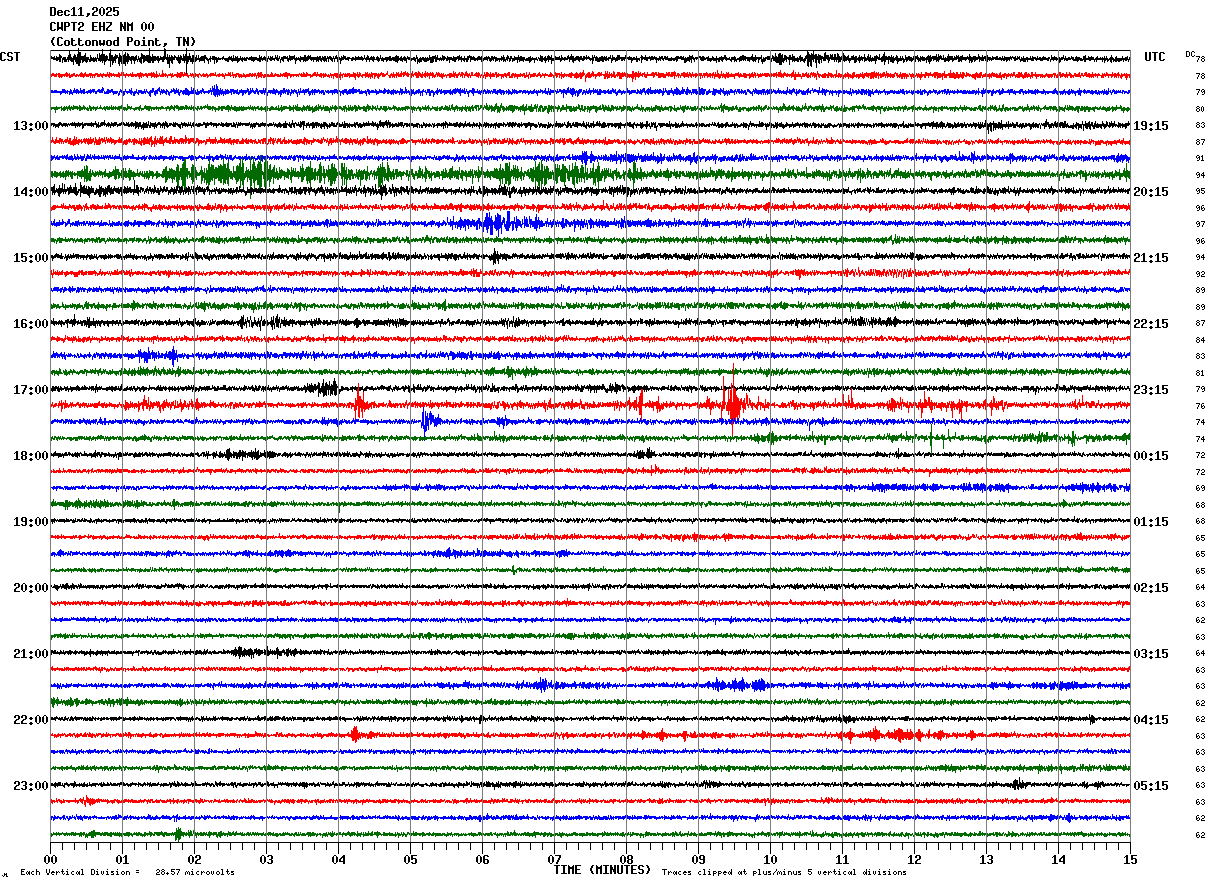Click the 21:15 UTC time label
1210x886 pixels.
pos(1150,258)
